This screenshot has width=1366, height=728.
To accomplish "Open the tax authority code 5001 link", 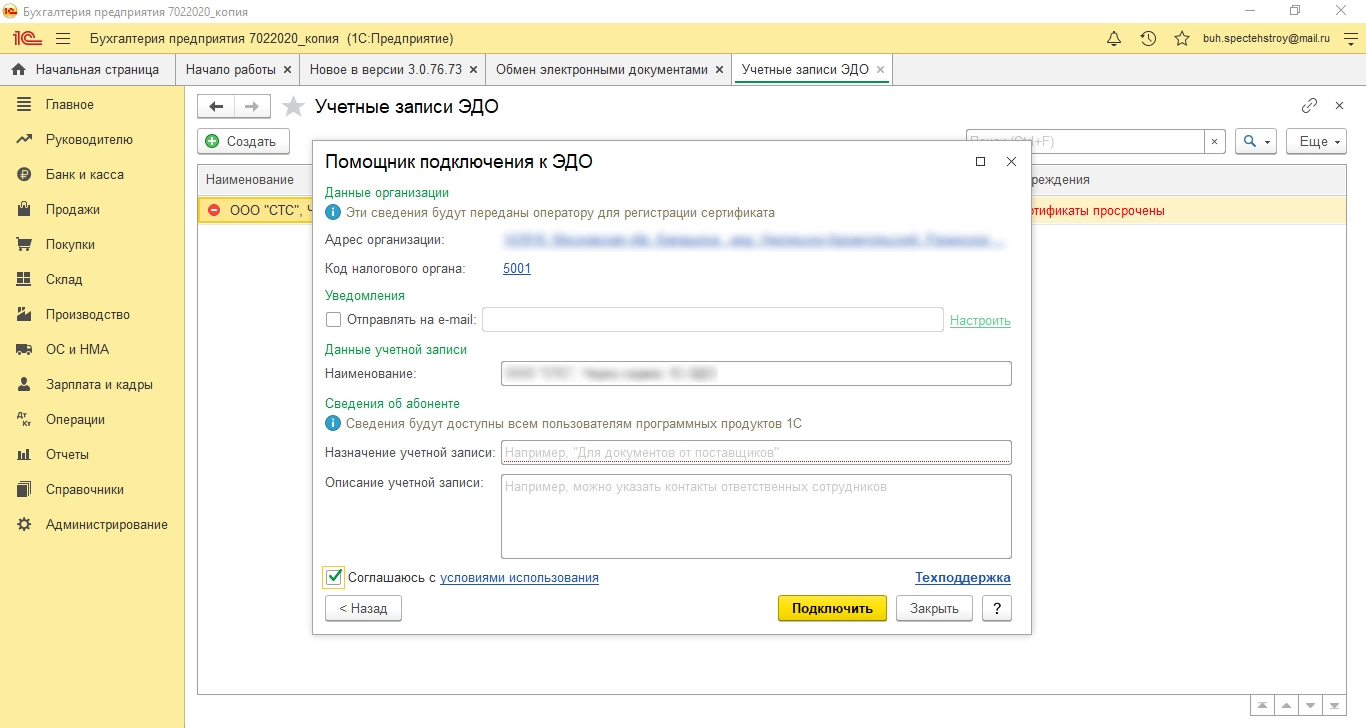I will coord(517,269).
